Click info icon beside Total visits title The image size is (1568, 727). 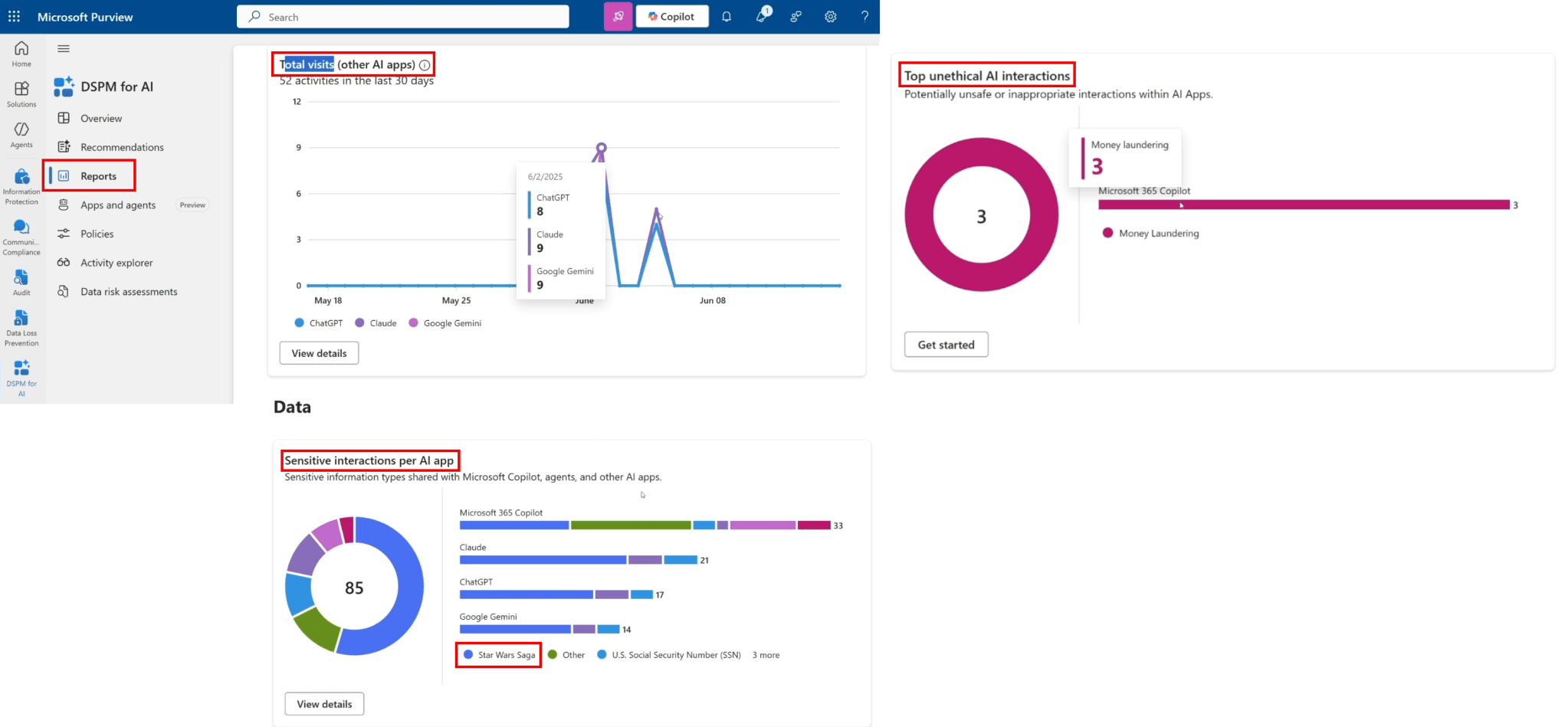click(x=425, y=65)
